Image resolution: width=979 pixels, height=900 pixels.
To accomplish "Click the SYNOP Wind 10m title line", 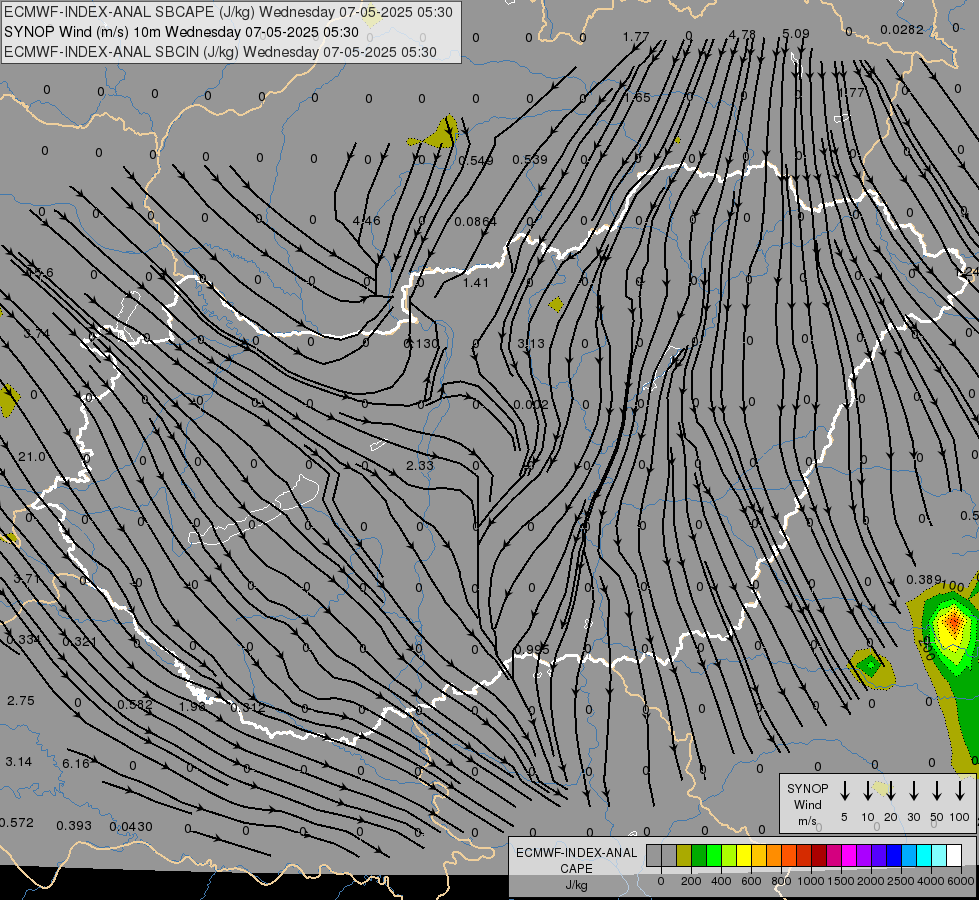I will (x=182, y=32).
